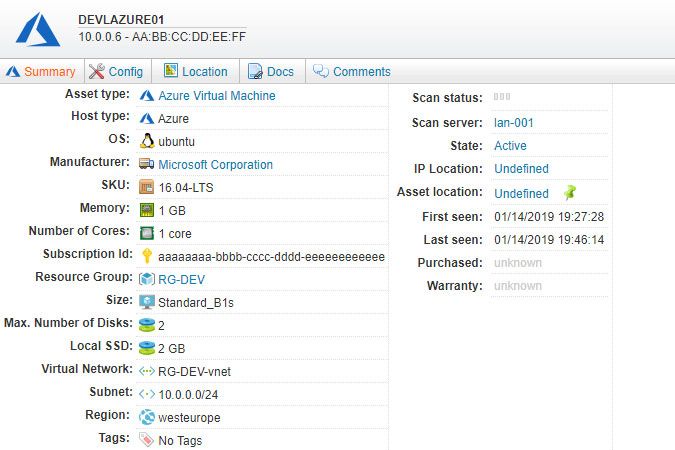Click the Microsoft Corporation truck icon
This screenshot has height=450, width=675.
pos(147,164)
